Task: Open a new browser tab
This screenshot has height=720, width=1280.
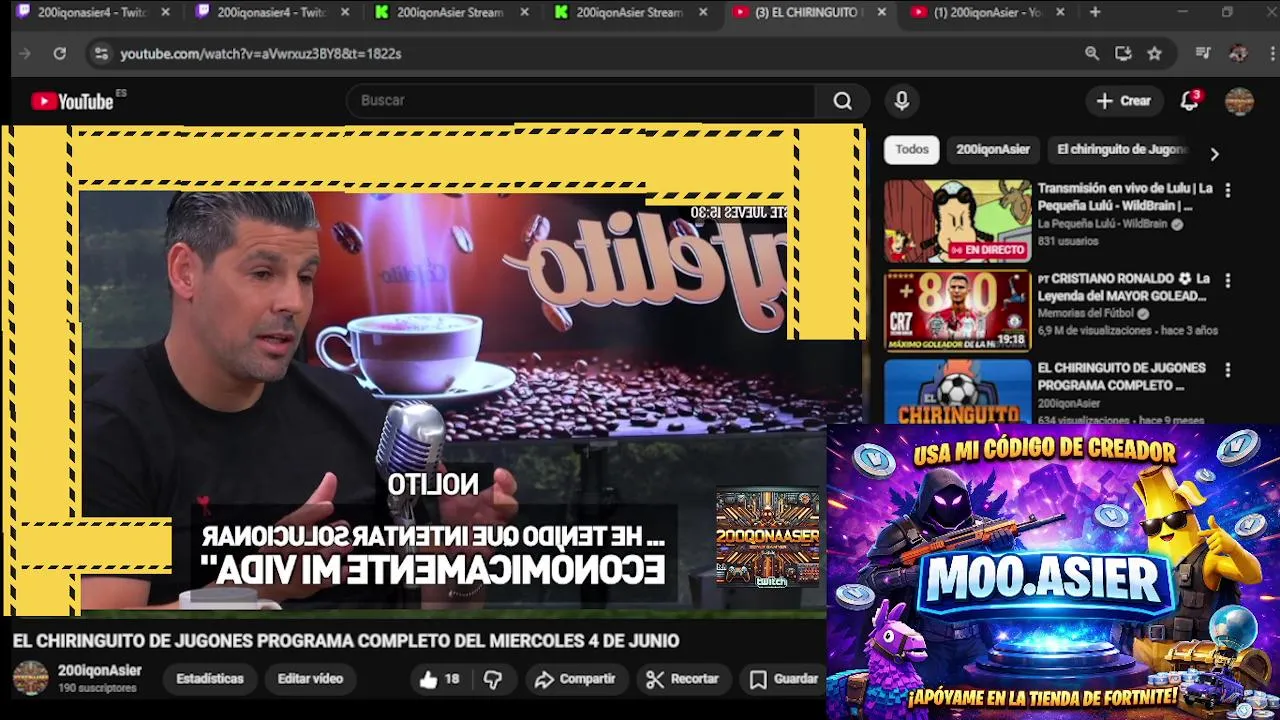Action: pos(1095,12)
